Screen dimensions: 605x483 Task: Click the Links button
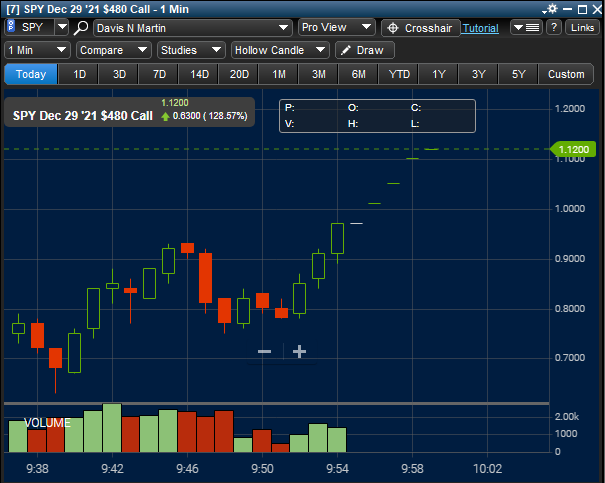[x=583, y=28]
